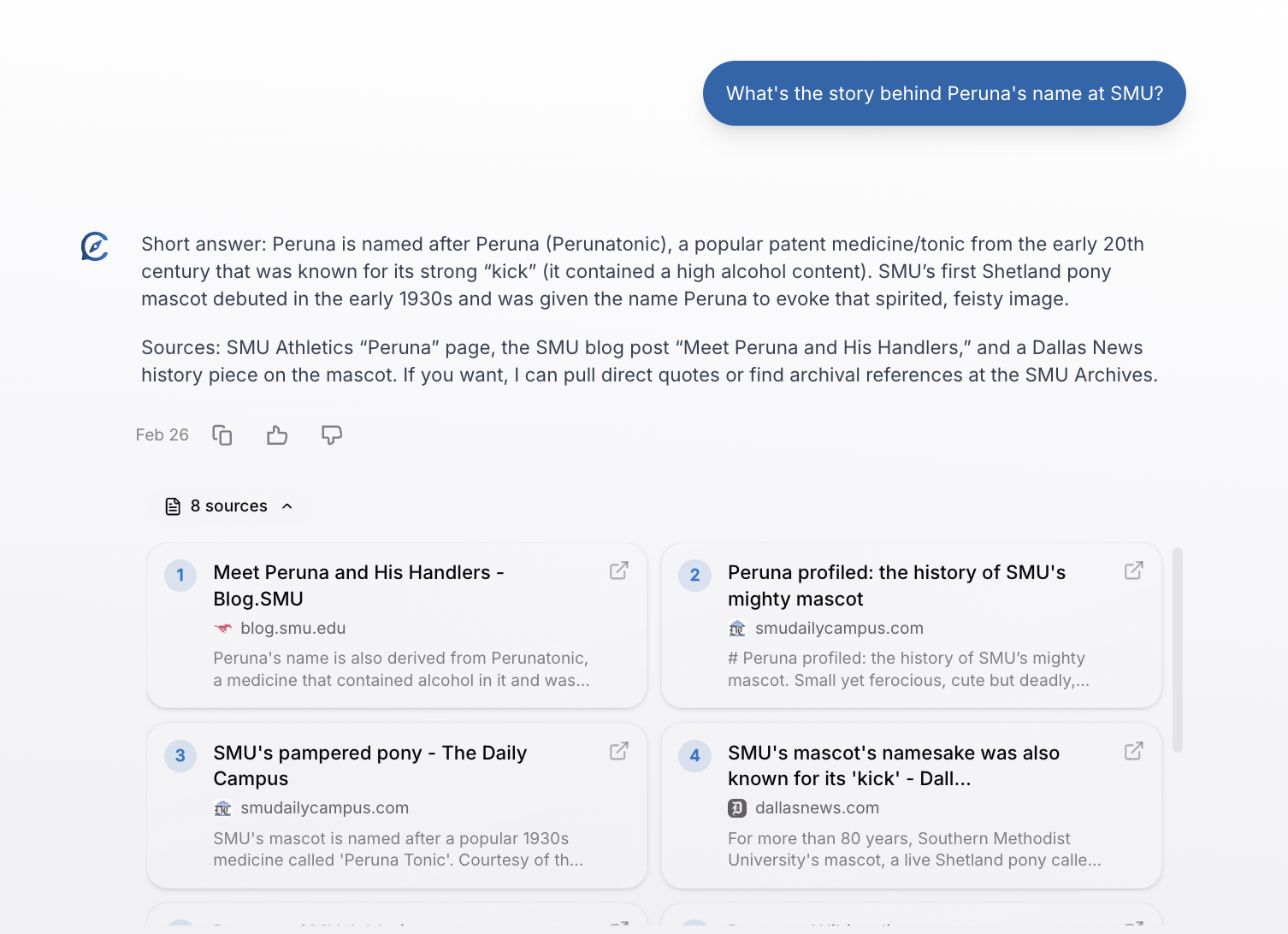Click source number badge 3

pos(180,756)
